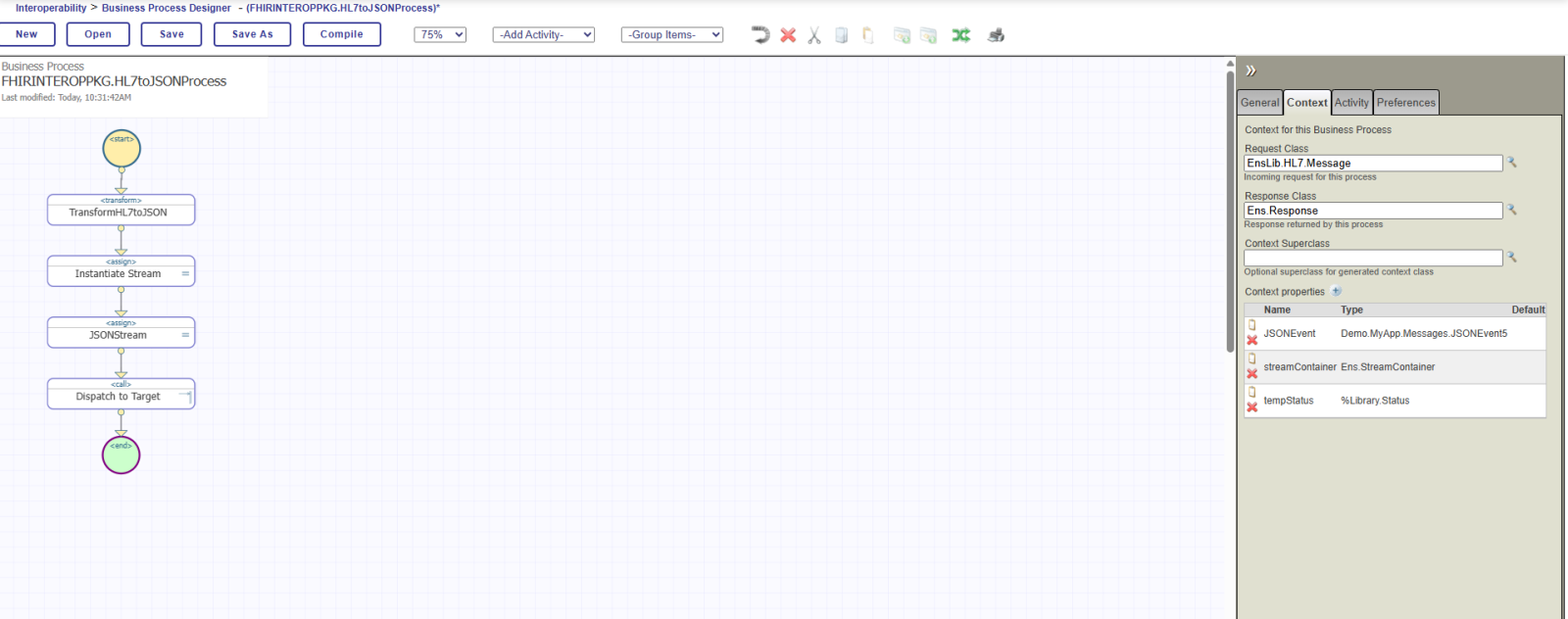Click the Save button
1568x619 pixels.
coord(171,34)
